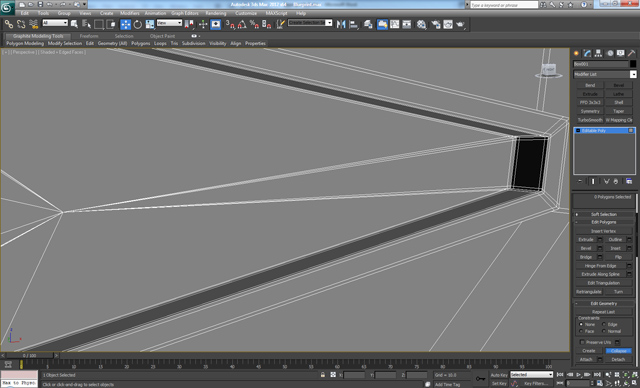Switch to the Create command panel tab
640x388 pixels.
coord(576,53)
